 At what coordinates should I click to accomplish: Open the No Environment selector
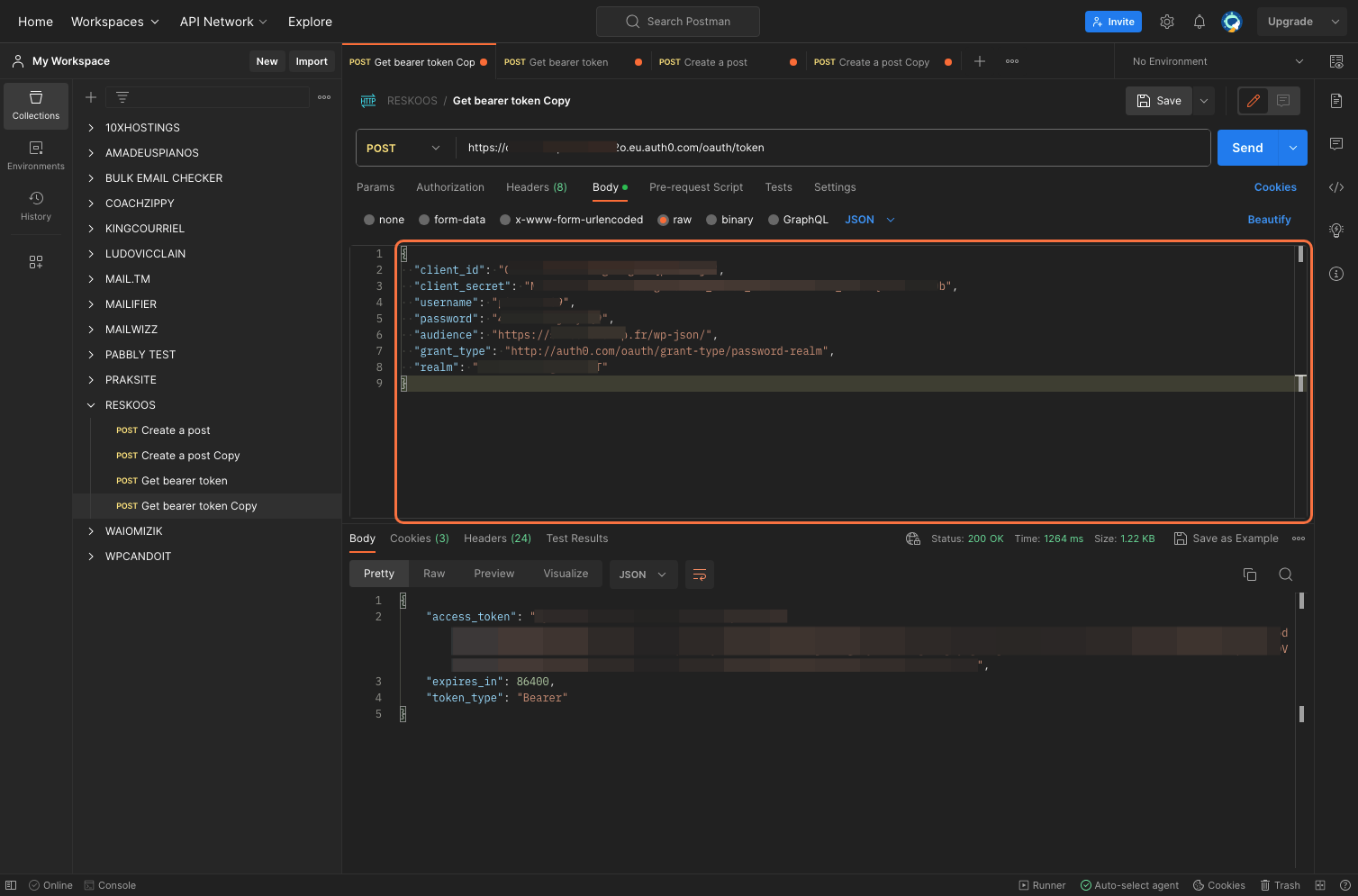click(x=1218, y=61)
